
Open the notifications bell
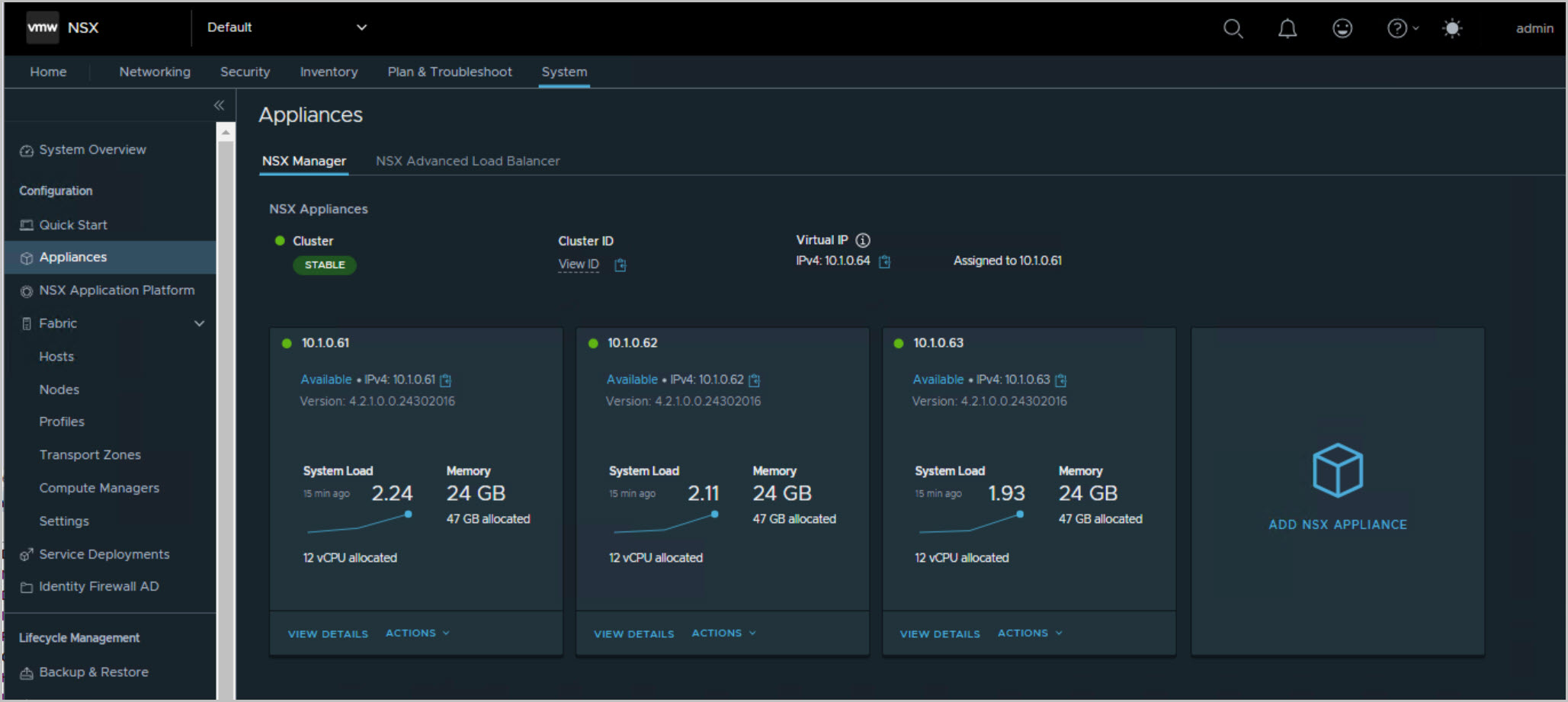(1287, 29)
